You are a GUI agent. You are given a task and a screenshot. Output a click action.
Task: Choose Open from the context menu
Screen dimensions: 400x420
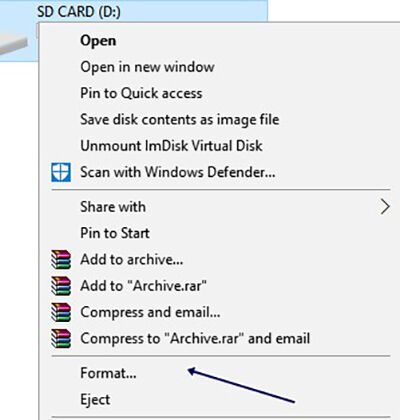click(98, 41)
